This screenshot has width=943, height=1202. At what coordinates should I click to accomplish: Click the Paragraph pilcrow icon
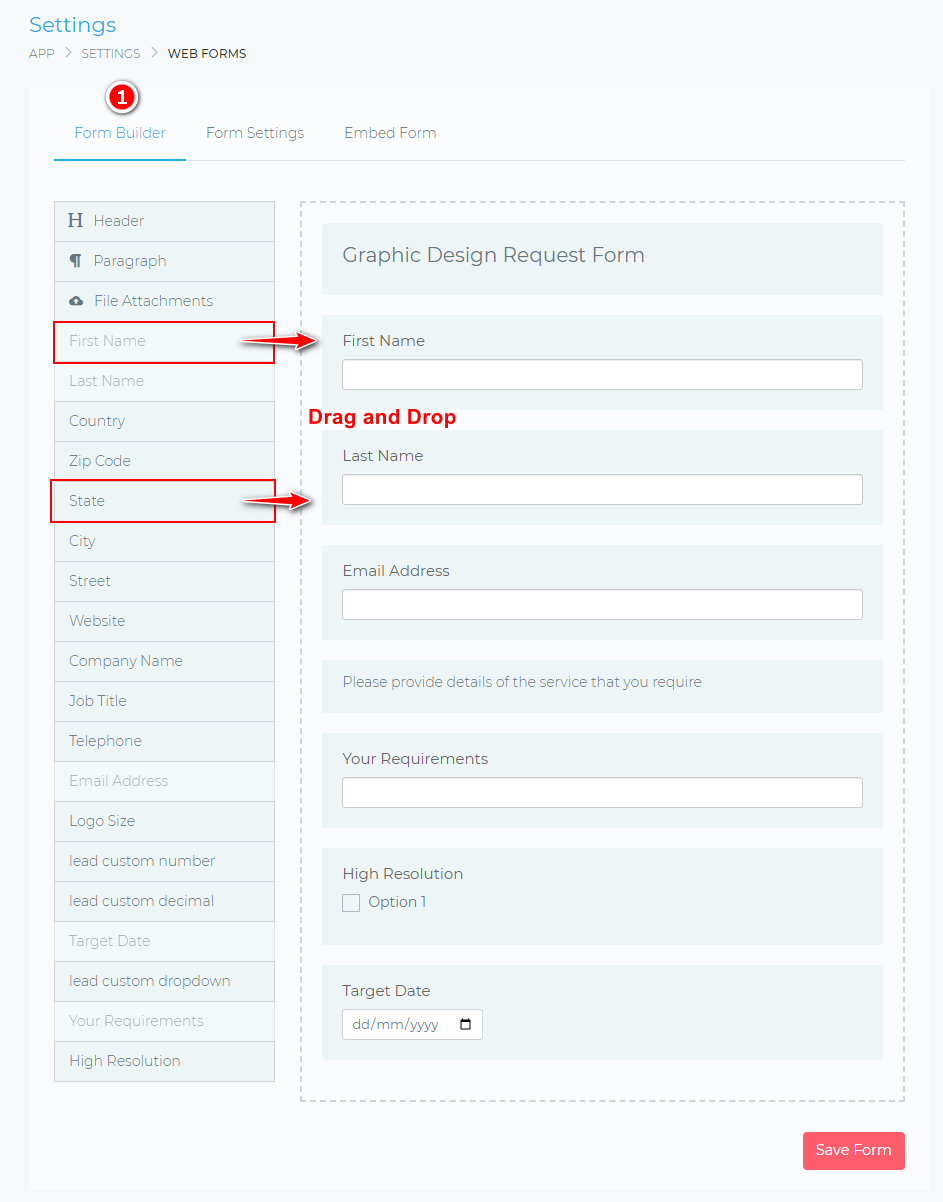pos(76,261)
